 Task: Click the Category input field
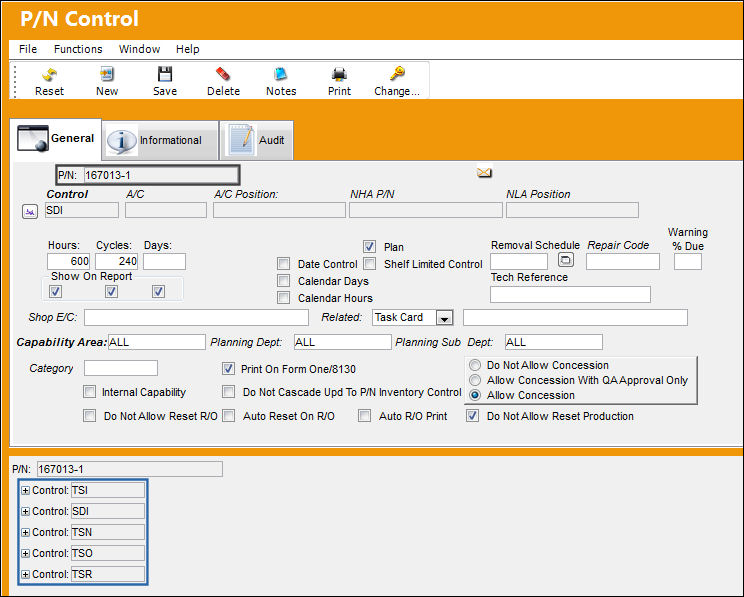(121, 368)
